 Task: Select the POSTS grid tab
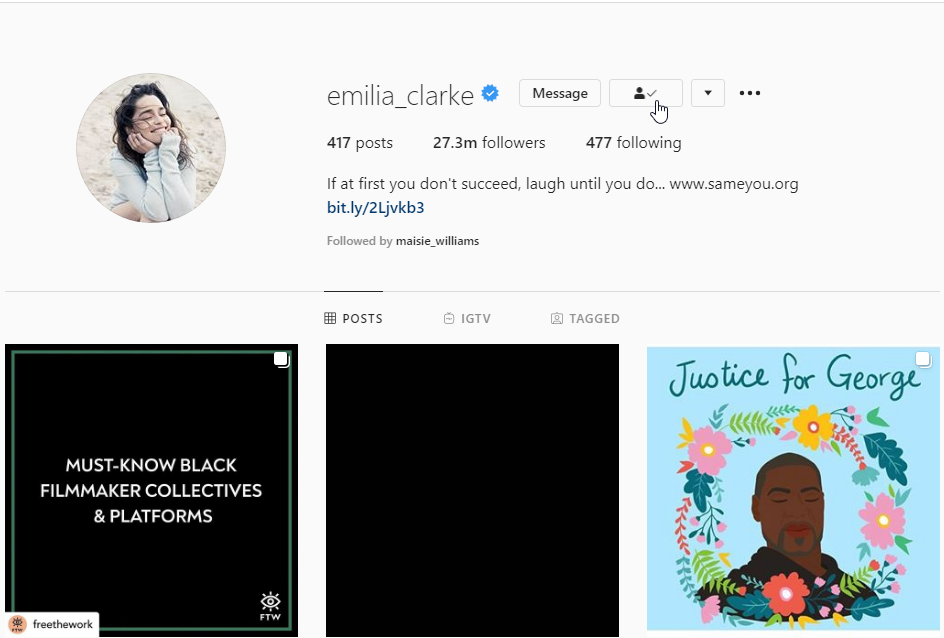[353, 318]
